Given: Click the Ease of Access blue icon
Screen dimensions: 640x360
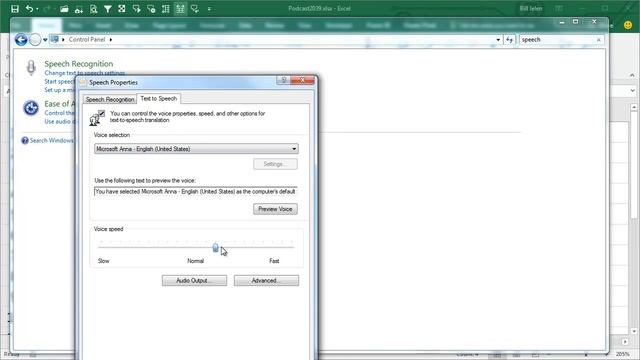Looking at the screenshot, I should coord(31,108).
